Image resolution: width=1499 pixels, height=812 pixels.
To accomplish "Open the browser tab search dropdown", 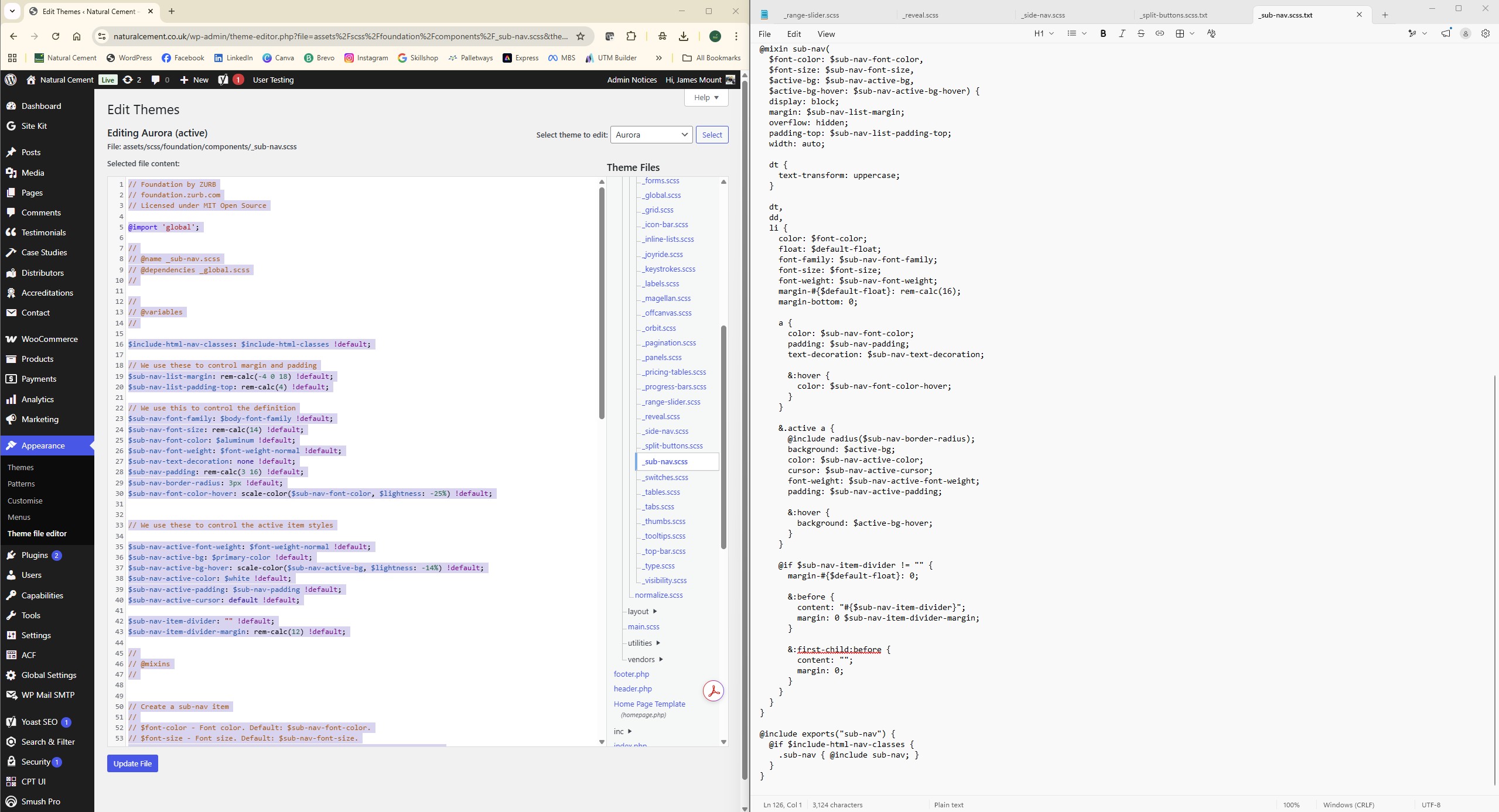I will click(12, 11).
